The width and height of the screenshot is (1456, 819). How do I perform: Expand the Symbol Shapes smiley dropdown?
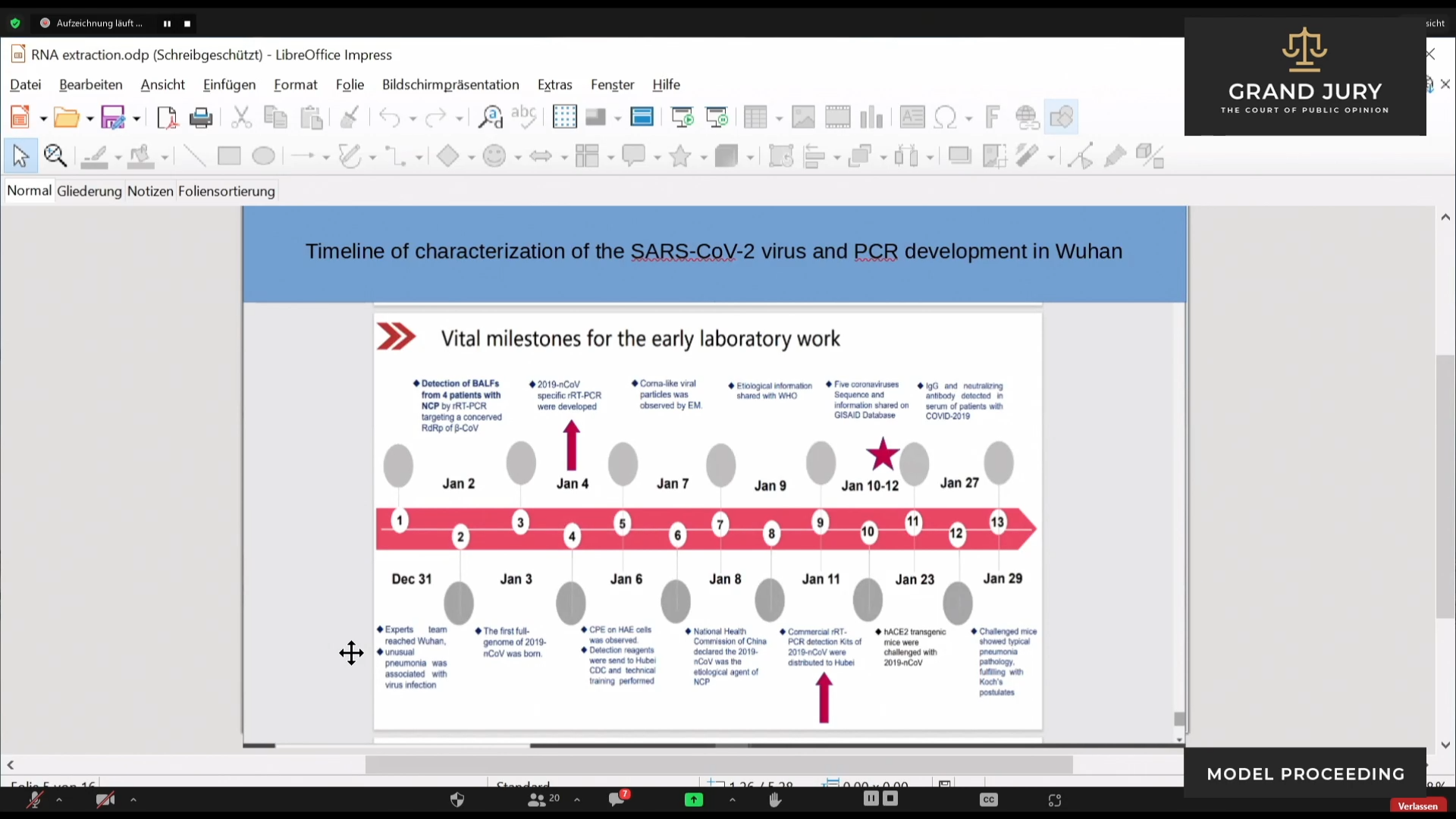pos(518,157)
